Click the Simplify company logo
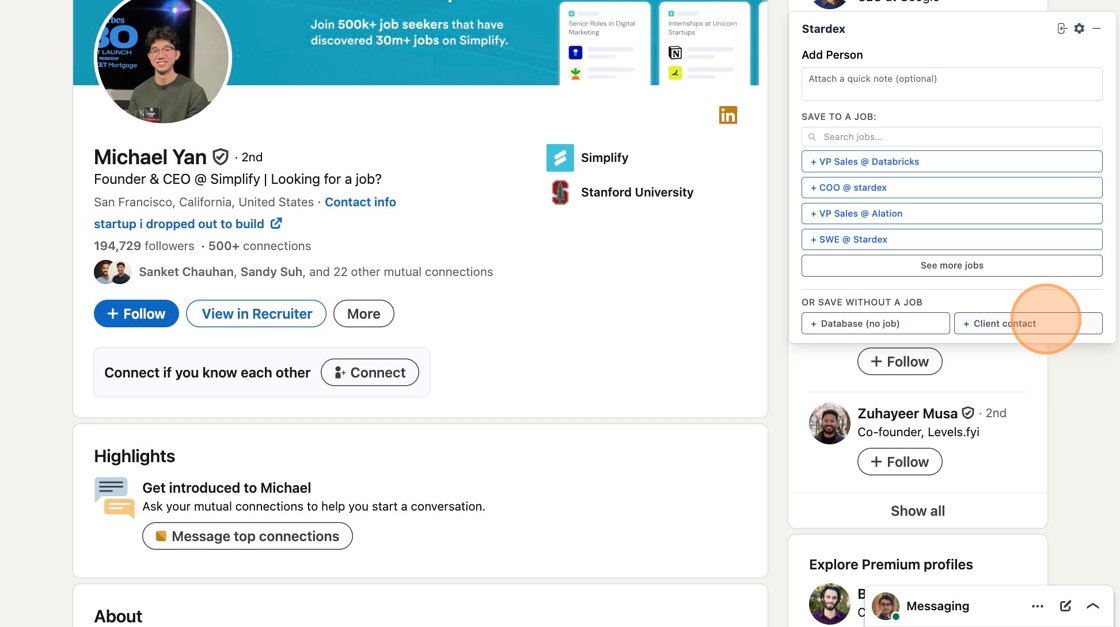 coord(560,158)
